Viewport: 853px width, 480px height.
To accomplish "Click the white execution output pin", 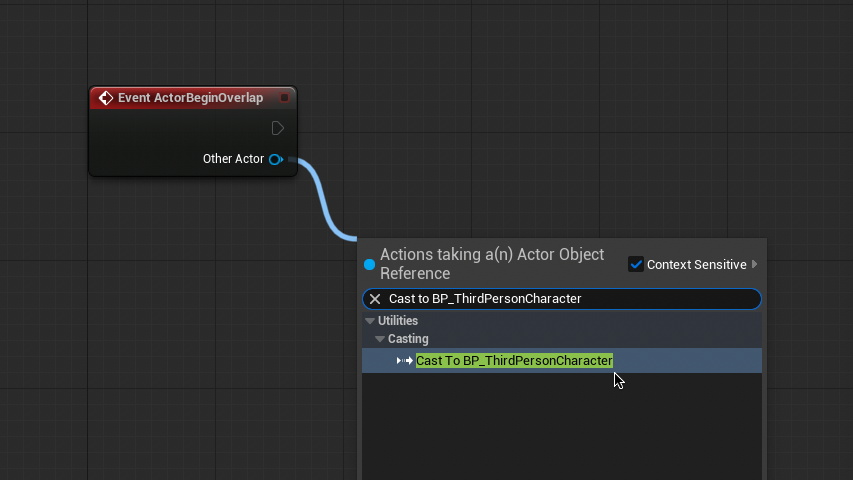I will tap(278, 128).
